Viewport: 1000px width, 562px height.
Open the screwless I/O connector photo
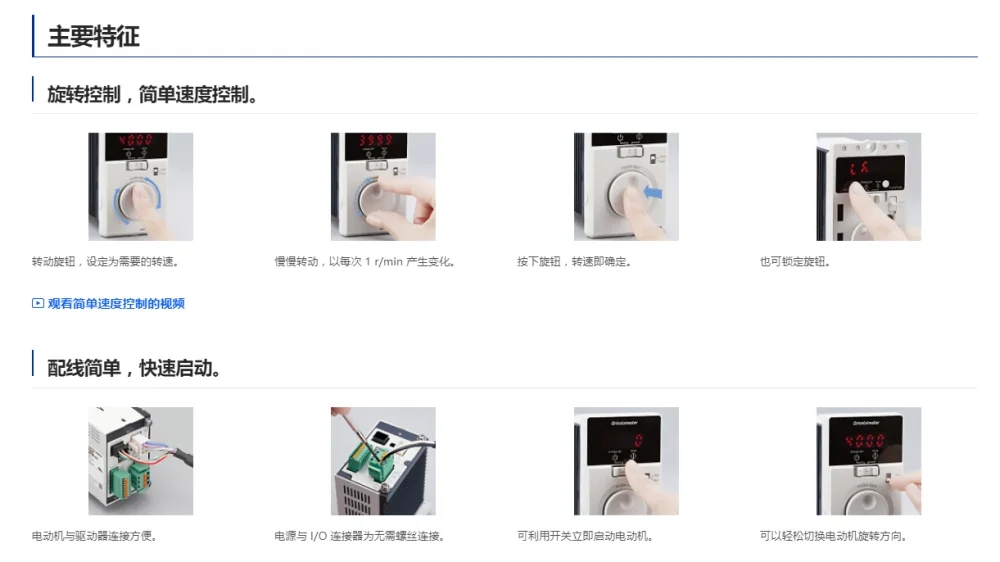[x=383, y=461]
